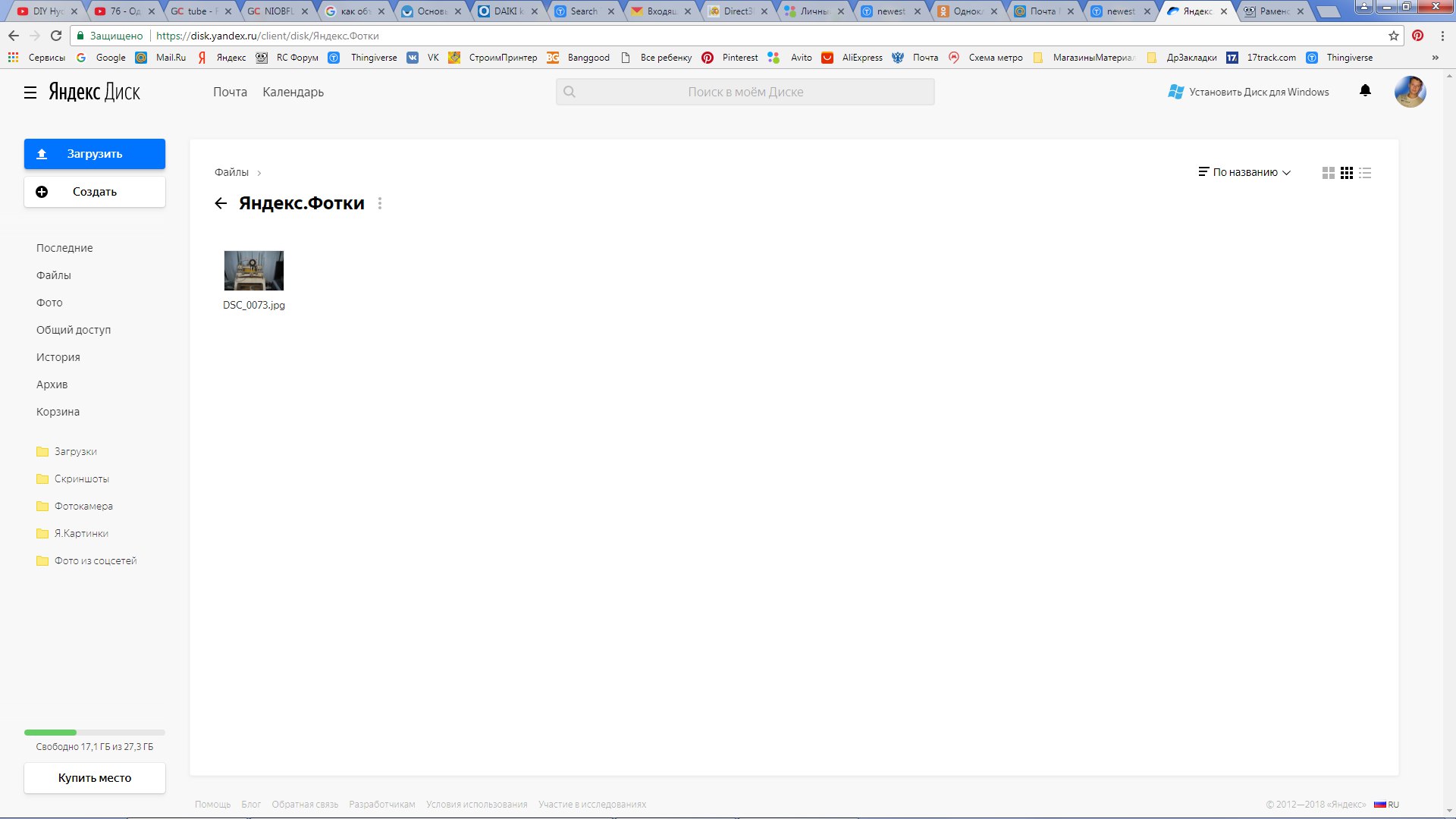The height and width of the screenshot is (819, 1456).
Task: Click the Купить место button
Action: pos(95,778)
